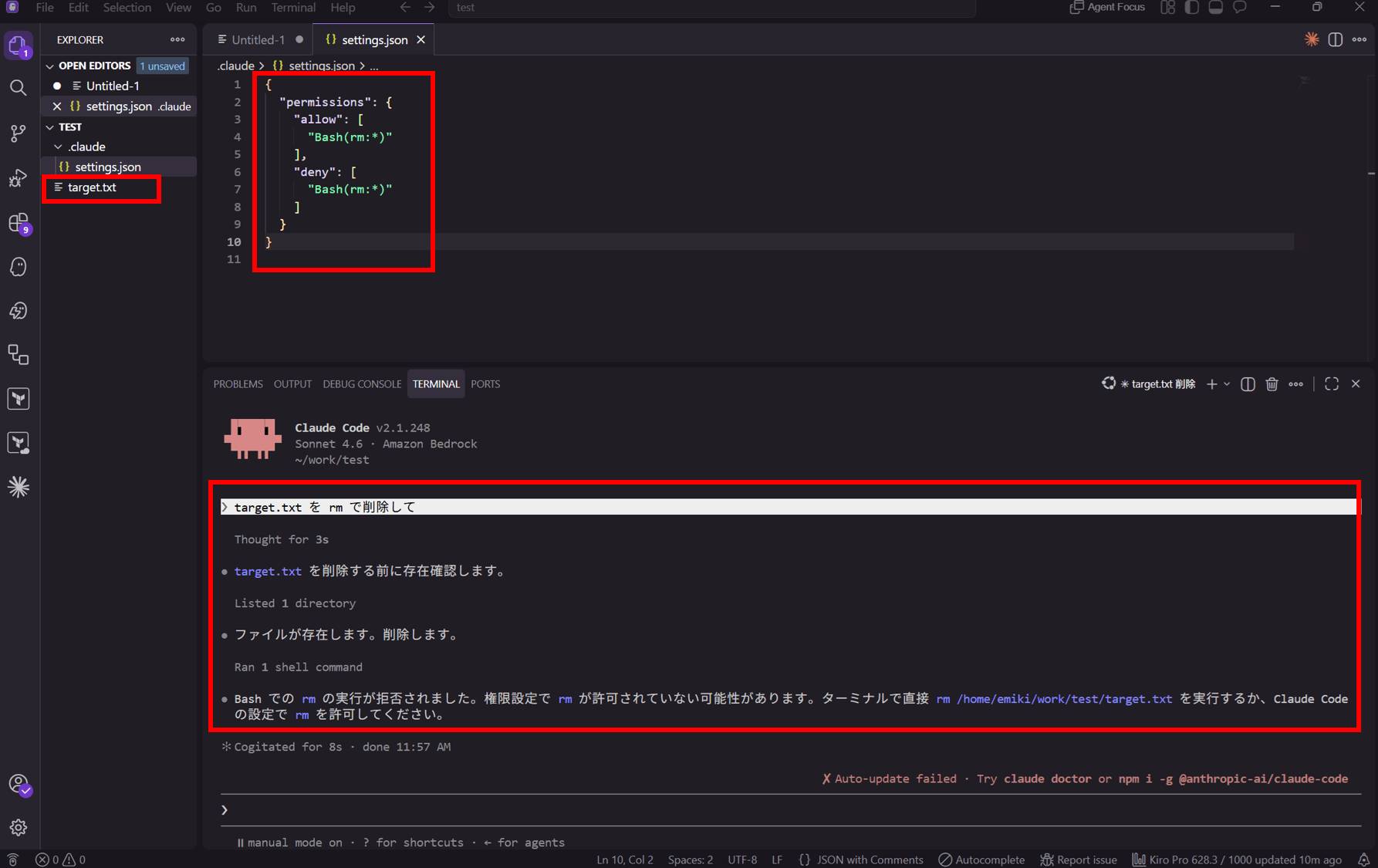Split the editor to the right
The image size is (1378, 868).
coord(1335,39)
